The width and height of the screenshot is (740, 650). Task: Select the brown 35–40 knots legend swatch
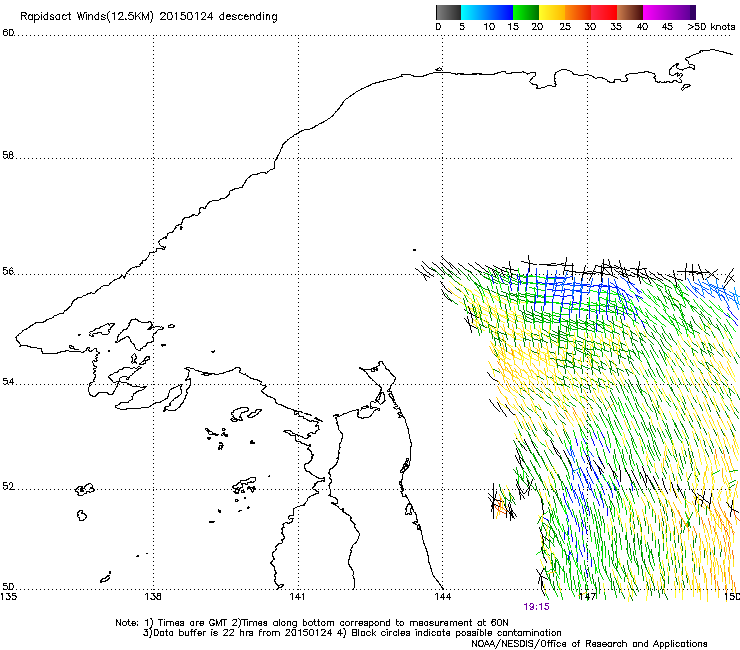click(630, 12)
